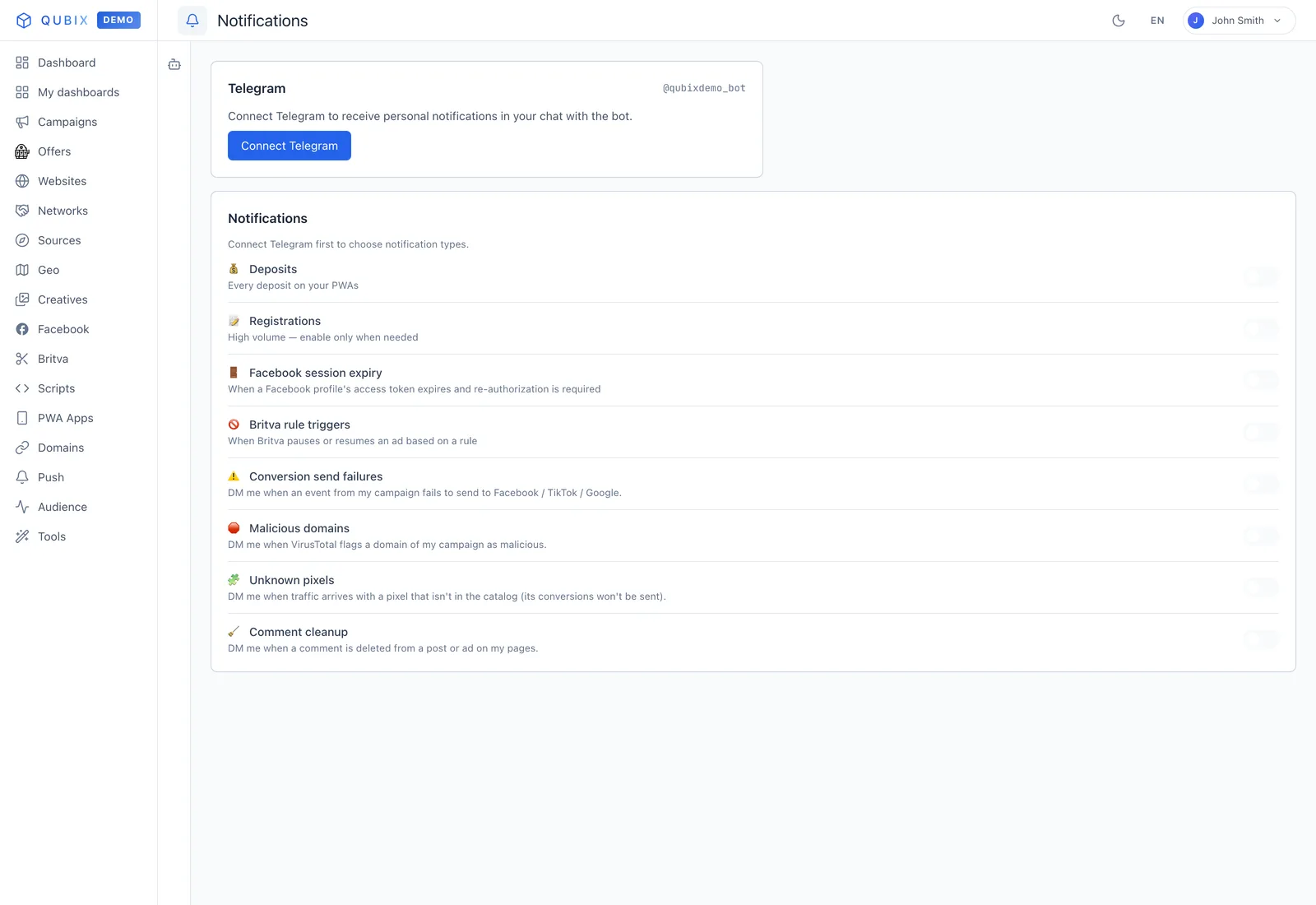Image resolution: width=1316 pixels, height=905 pixels.
Task: Toggle the Registrations notification switch
Action: coord(1261,328)
